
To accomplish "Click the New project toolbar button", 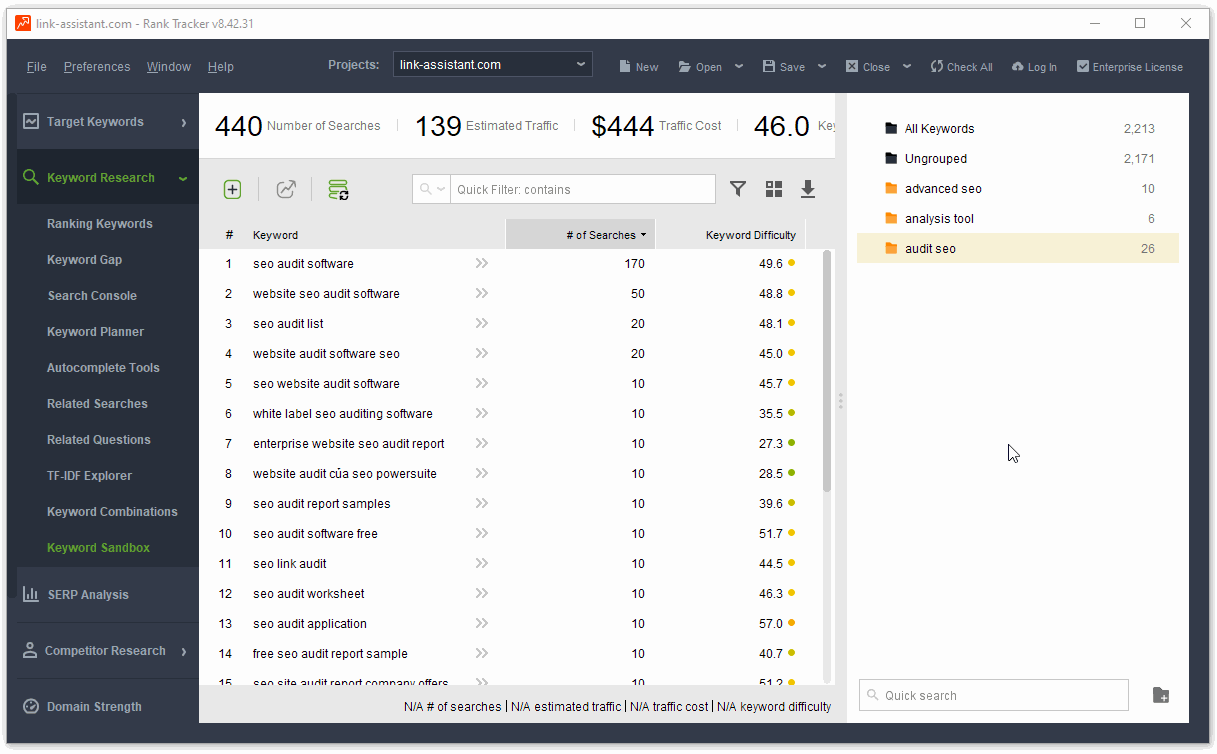I will (x=639, y=67).
